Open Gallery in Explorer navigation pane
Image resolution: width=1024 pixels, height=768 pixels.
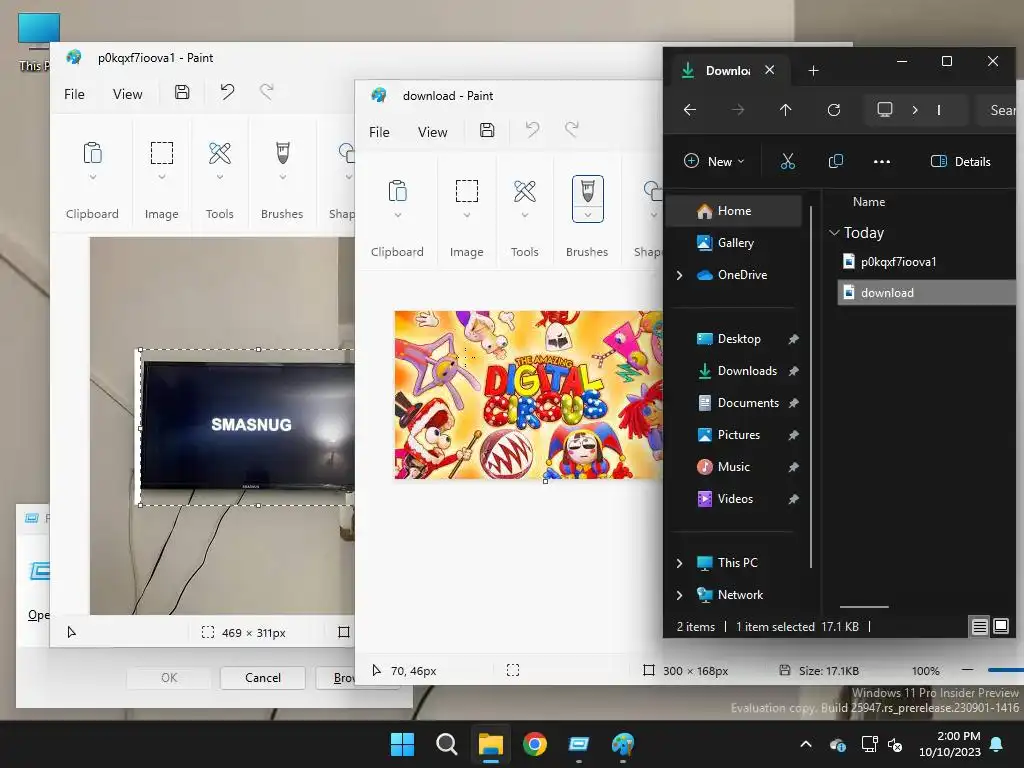[735, 243]
